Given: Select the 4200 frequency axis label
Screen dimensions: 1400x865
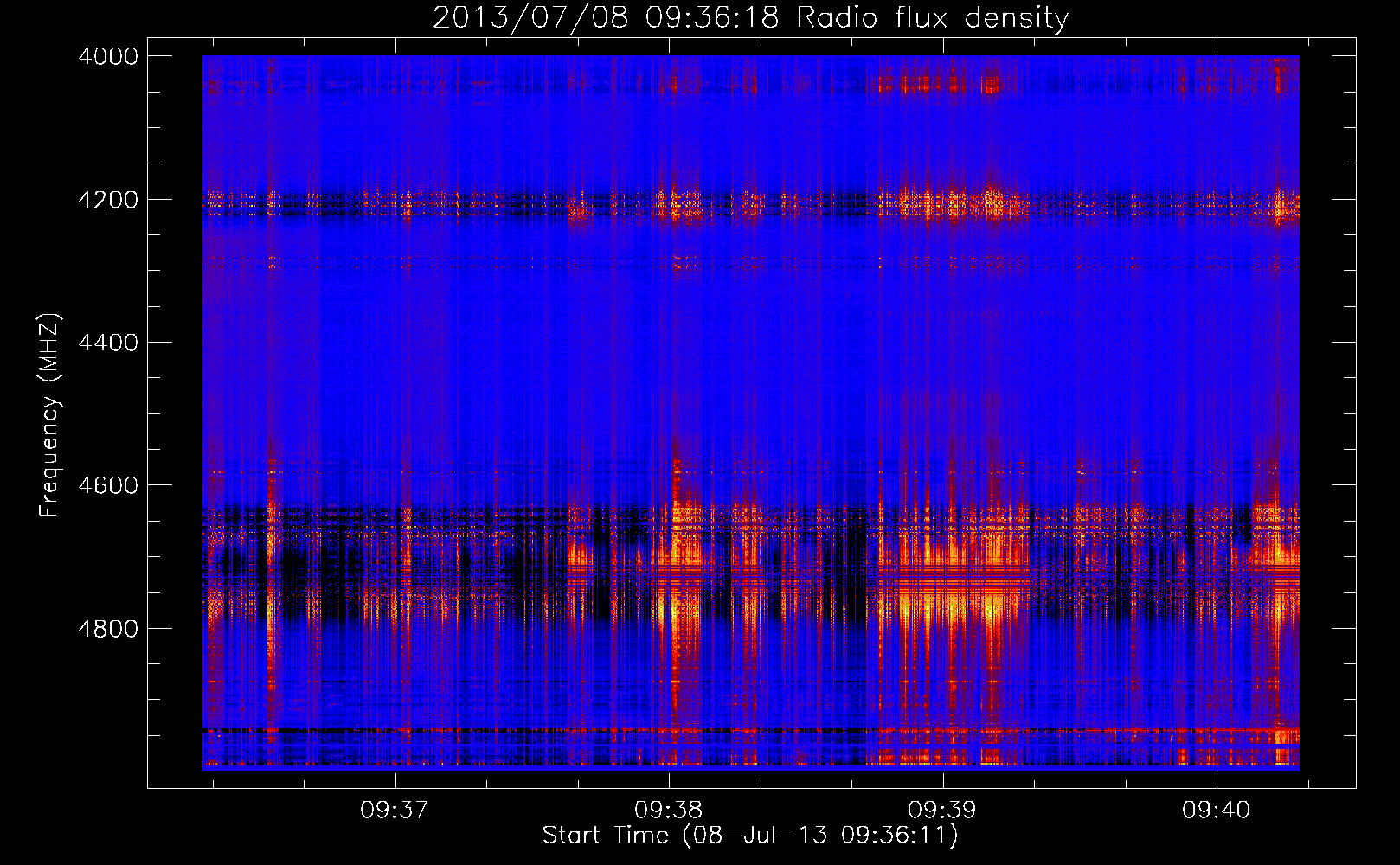Looking at the screenshot, I should (108, 200).
